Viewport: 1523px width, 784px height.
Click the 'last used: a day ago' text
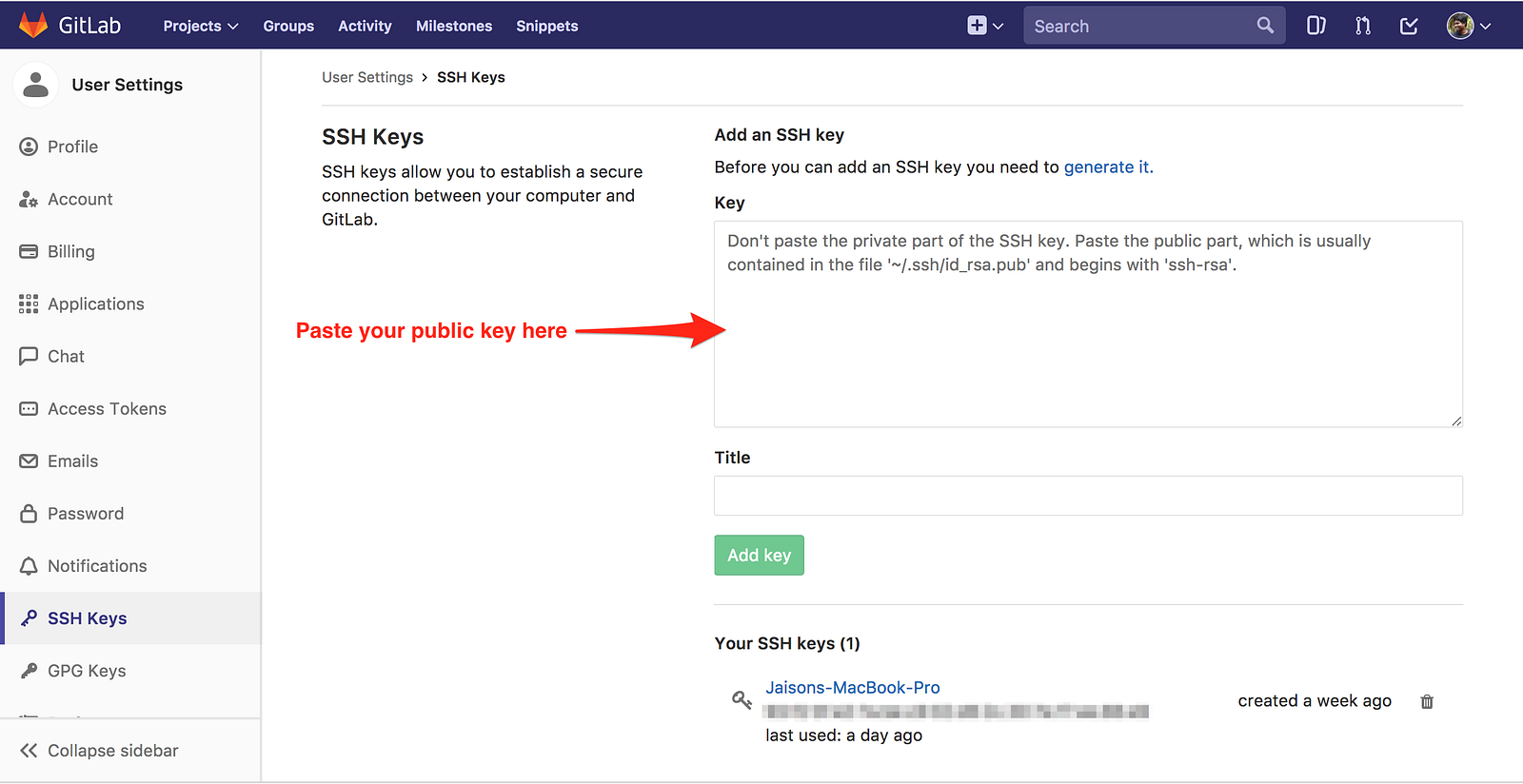(844, 735)
